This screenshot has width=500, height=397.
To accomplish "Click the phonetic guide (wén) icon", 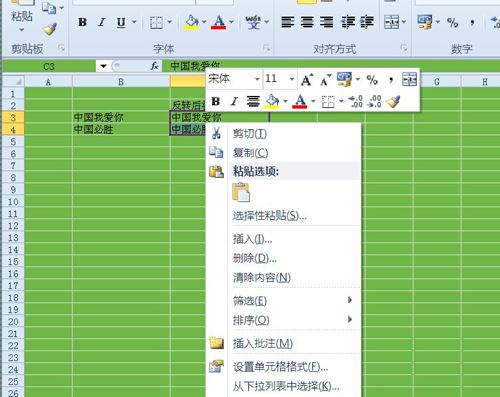I will (253, 22).
